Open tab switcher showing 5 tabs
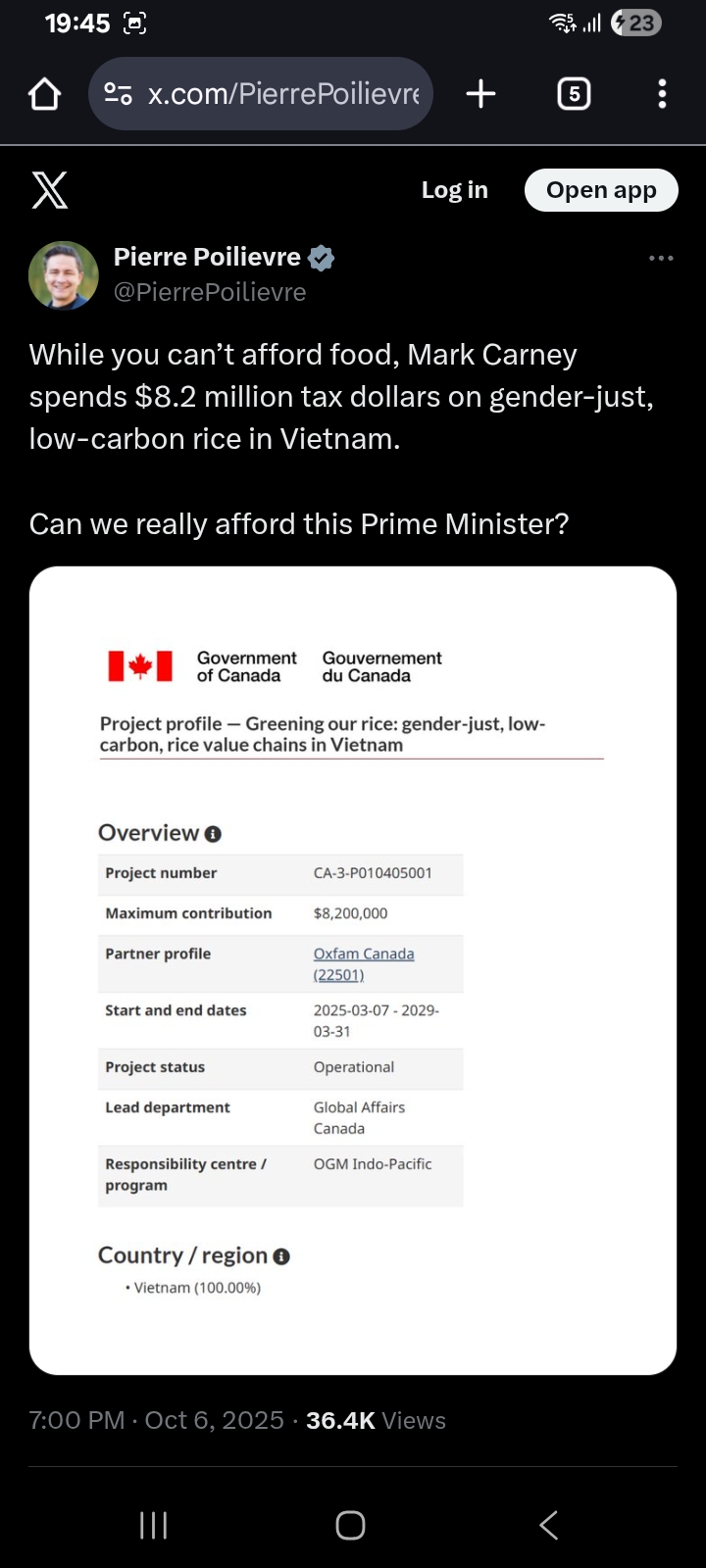Image resolution: width=706 pixels, height=1568 pixels. tap(574, 94)
